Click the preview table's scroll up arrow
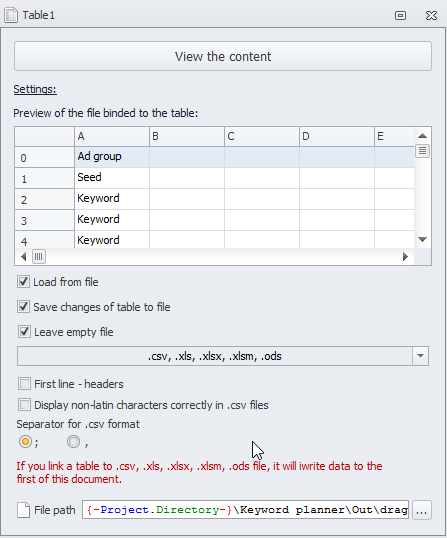The height and width of the screenshot is (538, 447). point(422,136)
